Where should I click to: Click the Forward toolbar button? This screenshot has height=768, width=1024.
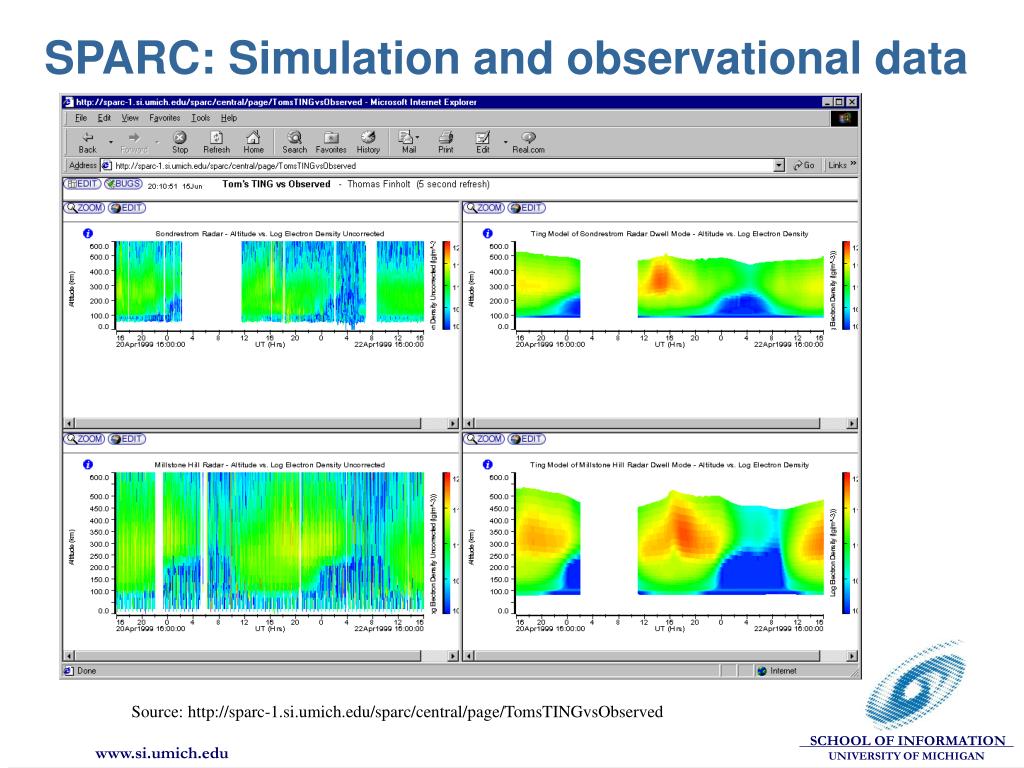click(134, 142)
